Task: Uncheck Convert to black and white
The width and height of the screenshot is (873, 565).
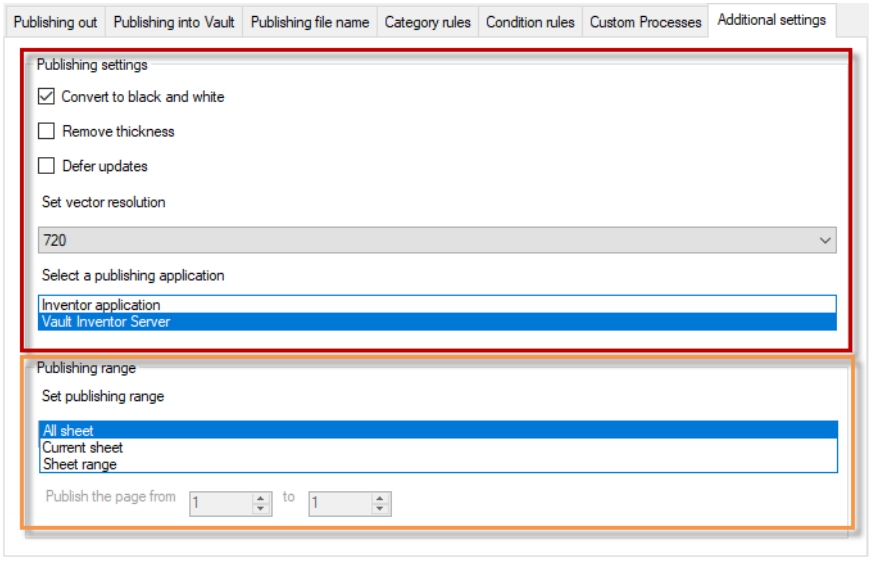Action: click(46, 97)
